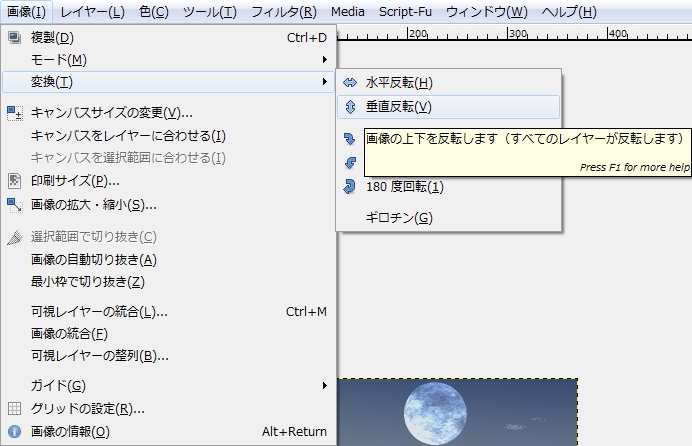Choose 画像の拡大・縮小(S)...
This screenshot has width=692, height=446.
coord(168,205)
